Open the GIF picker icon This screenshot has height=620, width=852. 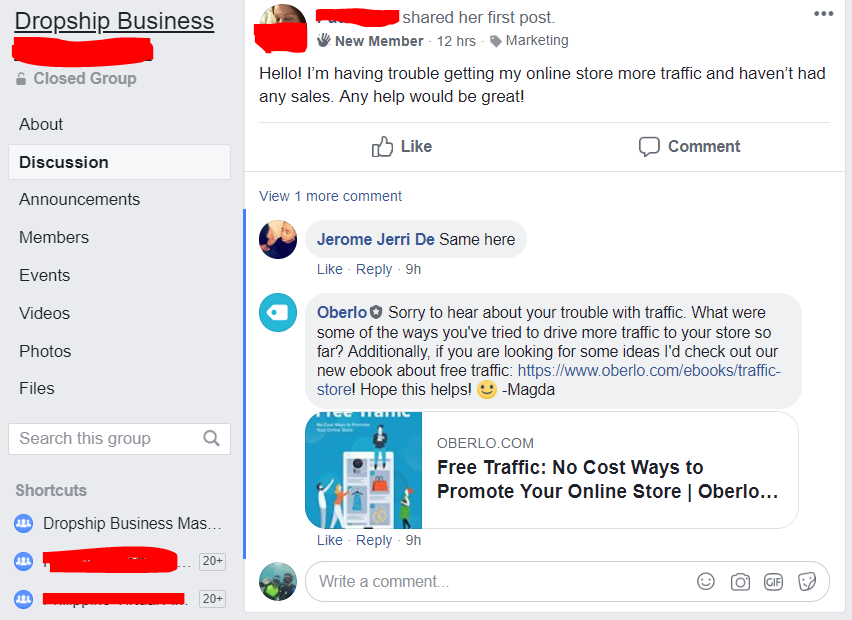(x=773, y=582)
